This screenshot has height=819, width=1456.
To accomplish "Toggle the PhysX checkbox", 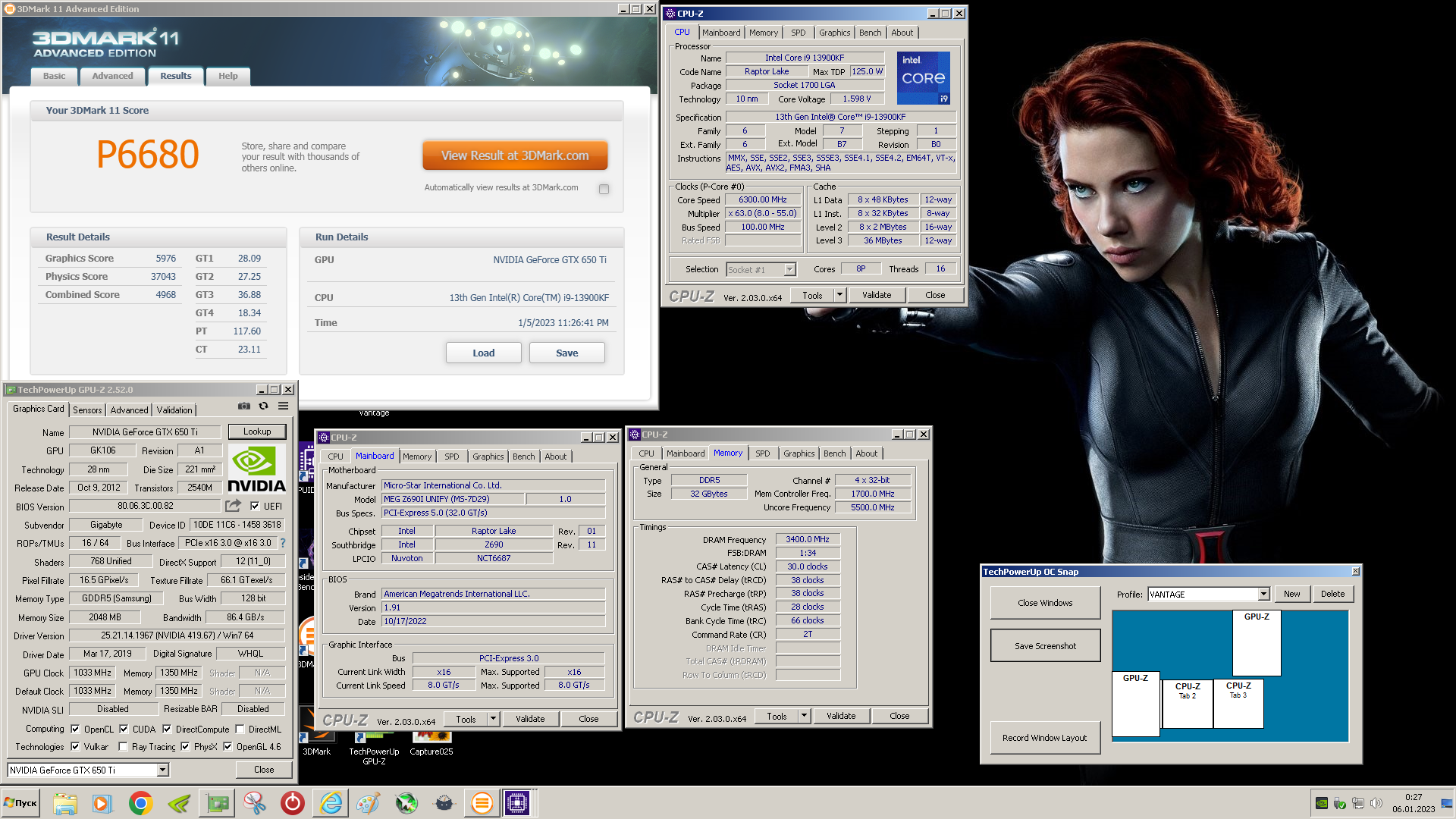I will (x=185, y=746).
